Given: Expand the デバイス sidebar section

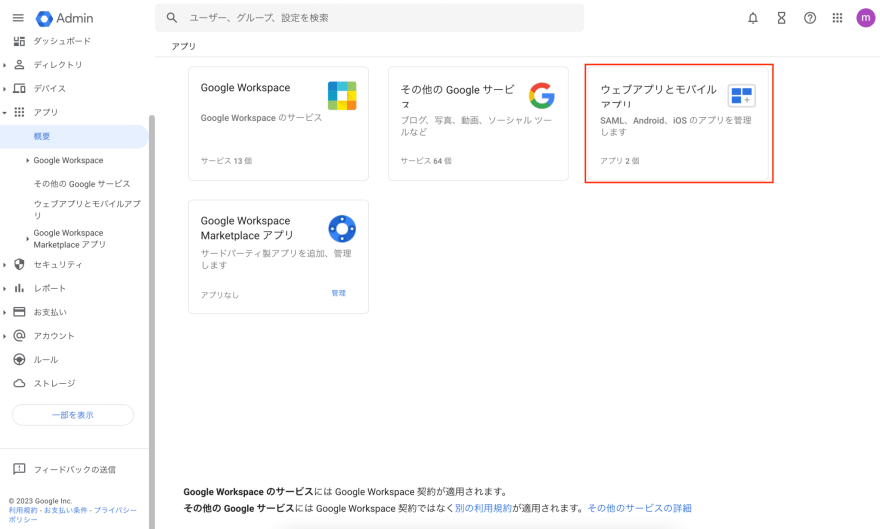Looking at the screenshot, I should click(4, 89).
